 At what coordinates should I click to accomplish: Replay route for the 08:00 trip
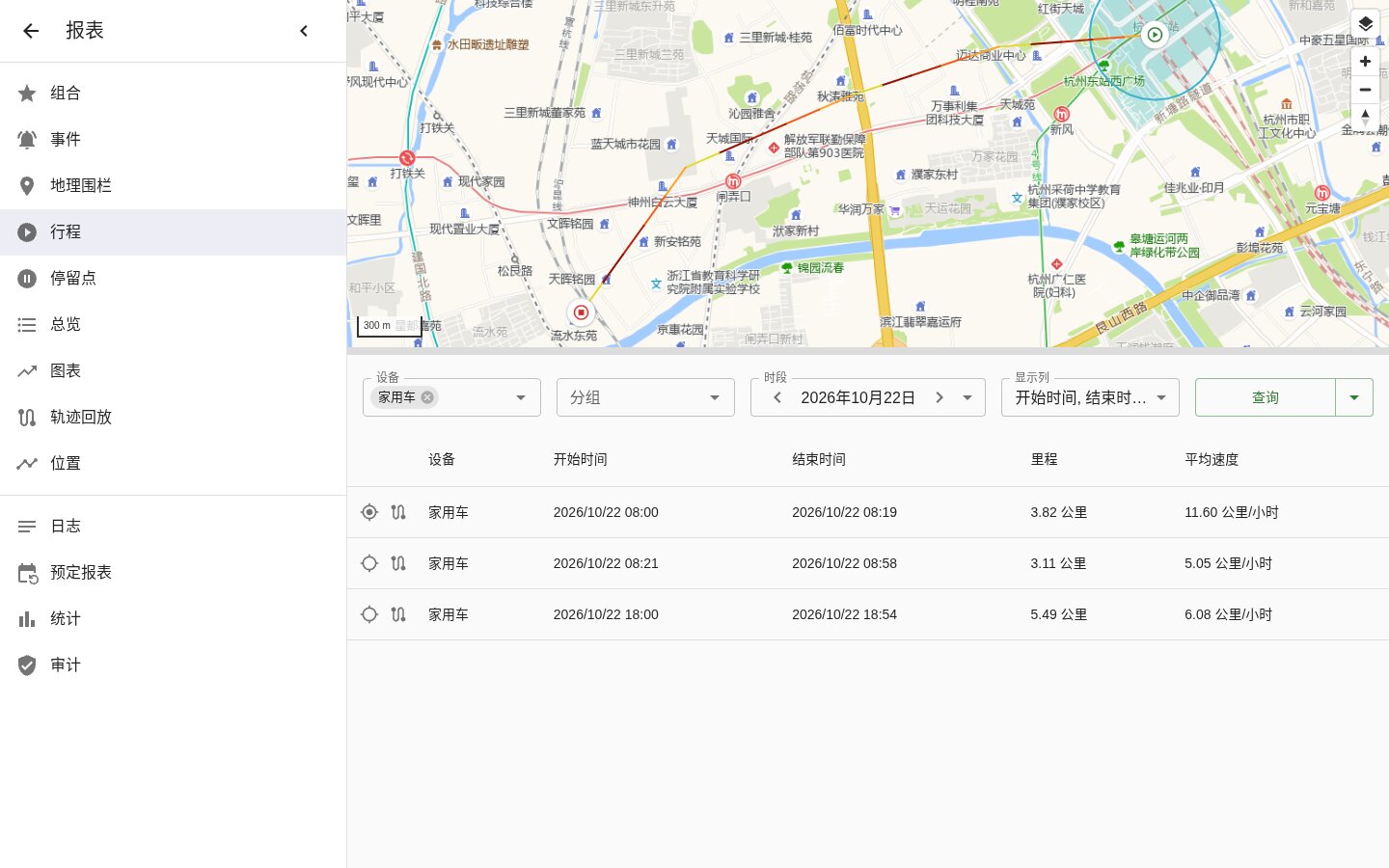click(x=398, y=512)
